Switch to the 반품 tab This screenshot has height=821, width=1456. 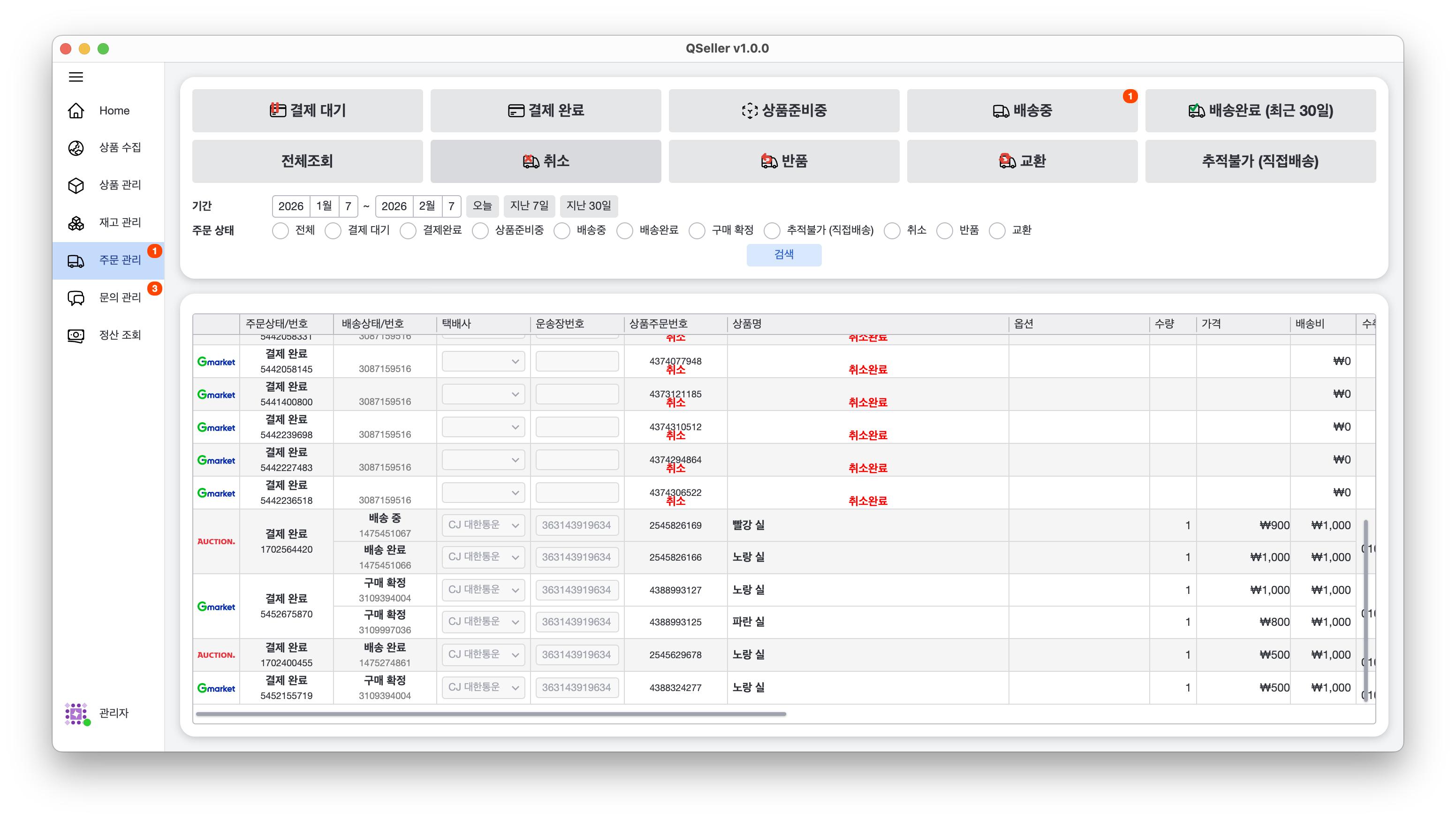click(x=784, y=161)
